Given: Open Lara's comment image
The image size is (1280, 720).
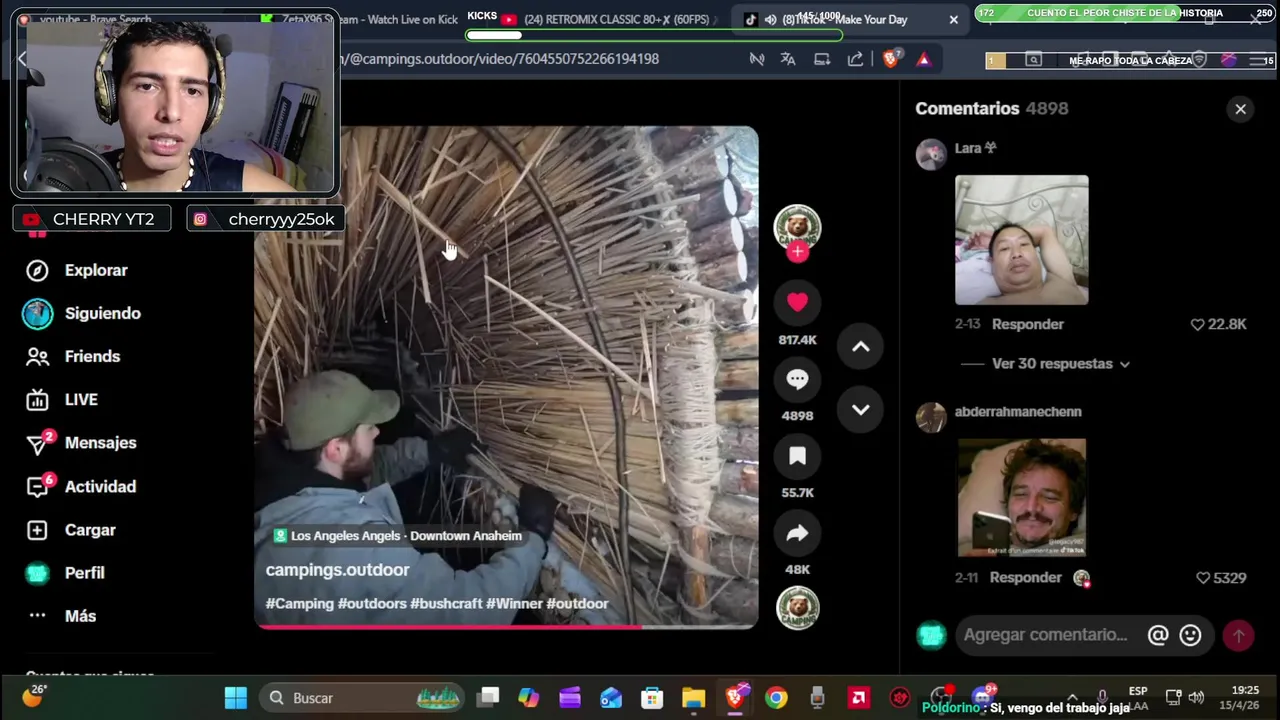Looking at the screenshot, I should pyautogui.click(x=1021, y=240).
